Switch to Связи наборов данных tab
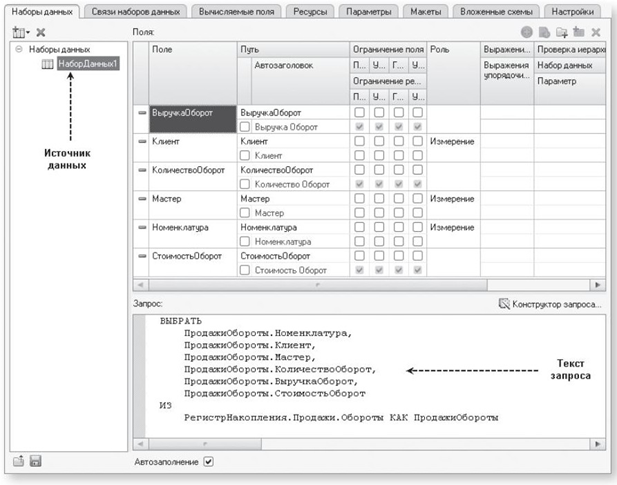Viewport: 617px width, 485px height. pos(136,12)
